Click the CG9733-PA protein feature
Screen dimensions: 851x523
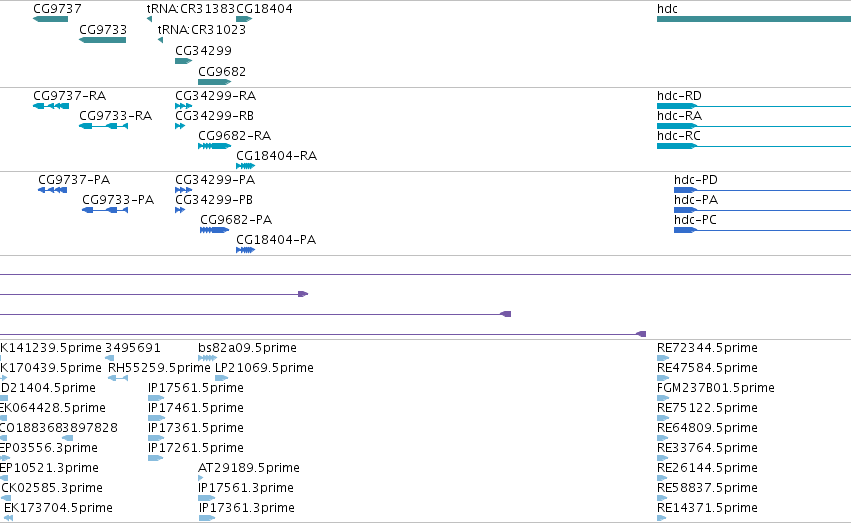pyautogui.click(x=105, y=211)
